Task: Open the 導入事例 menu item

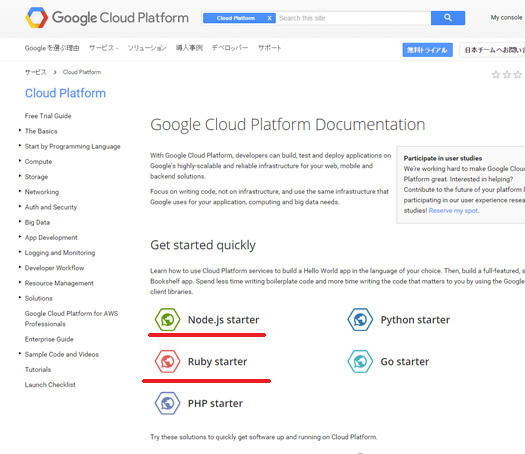Action: pyautogui.click(x=189, y=48)
